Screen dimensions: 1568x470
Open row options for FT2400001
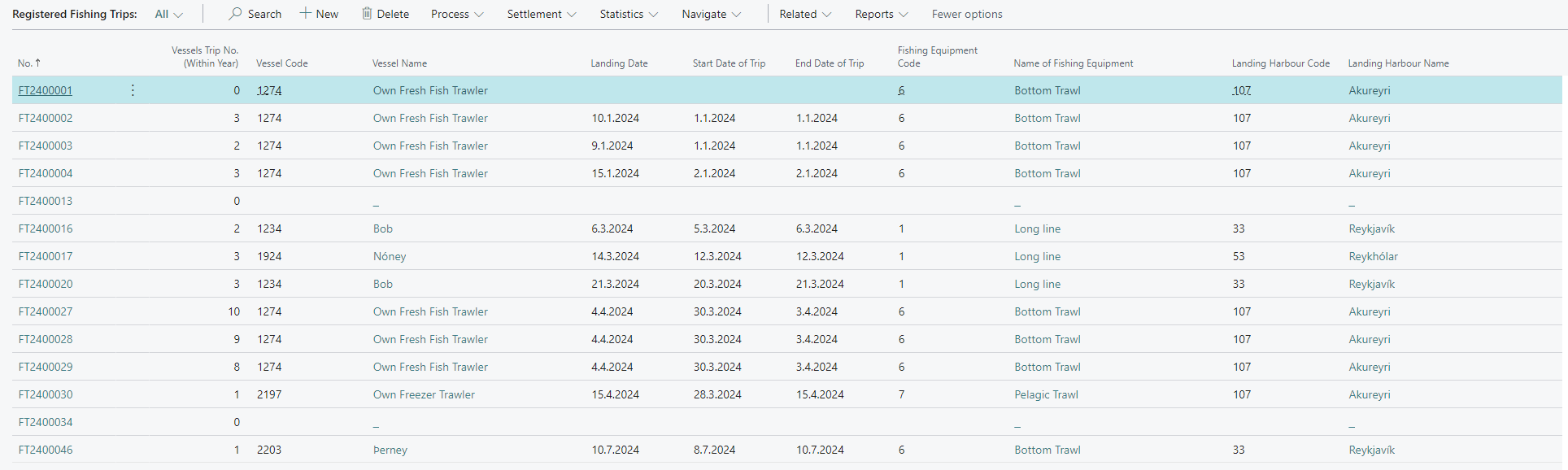point(133,90)
